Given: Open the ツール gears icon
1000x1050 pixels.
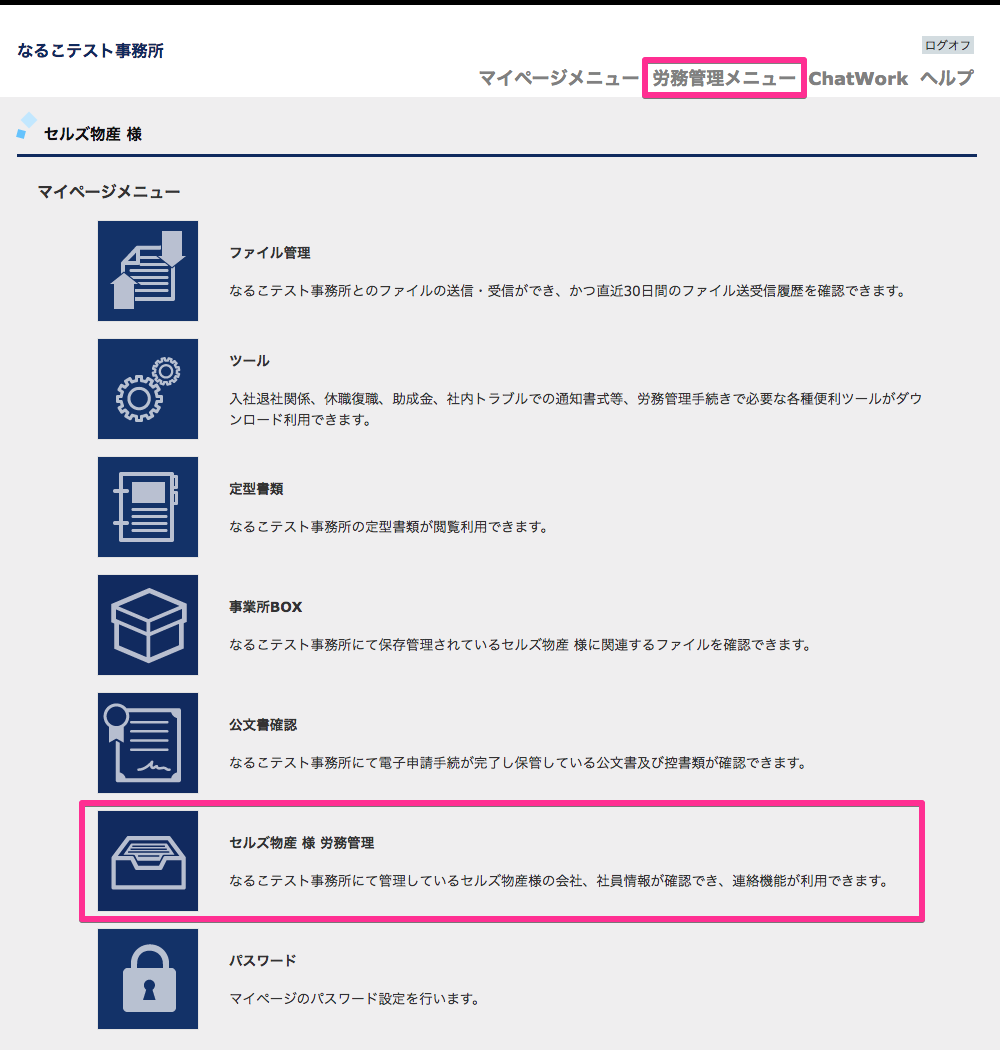Looking at the screenshot, I should [148, 388].
